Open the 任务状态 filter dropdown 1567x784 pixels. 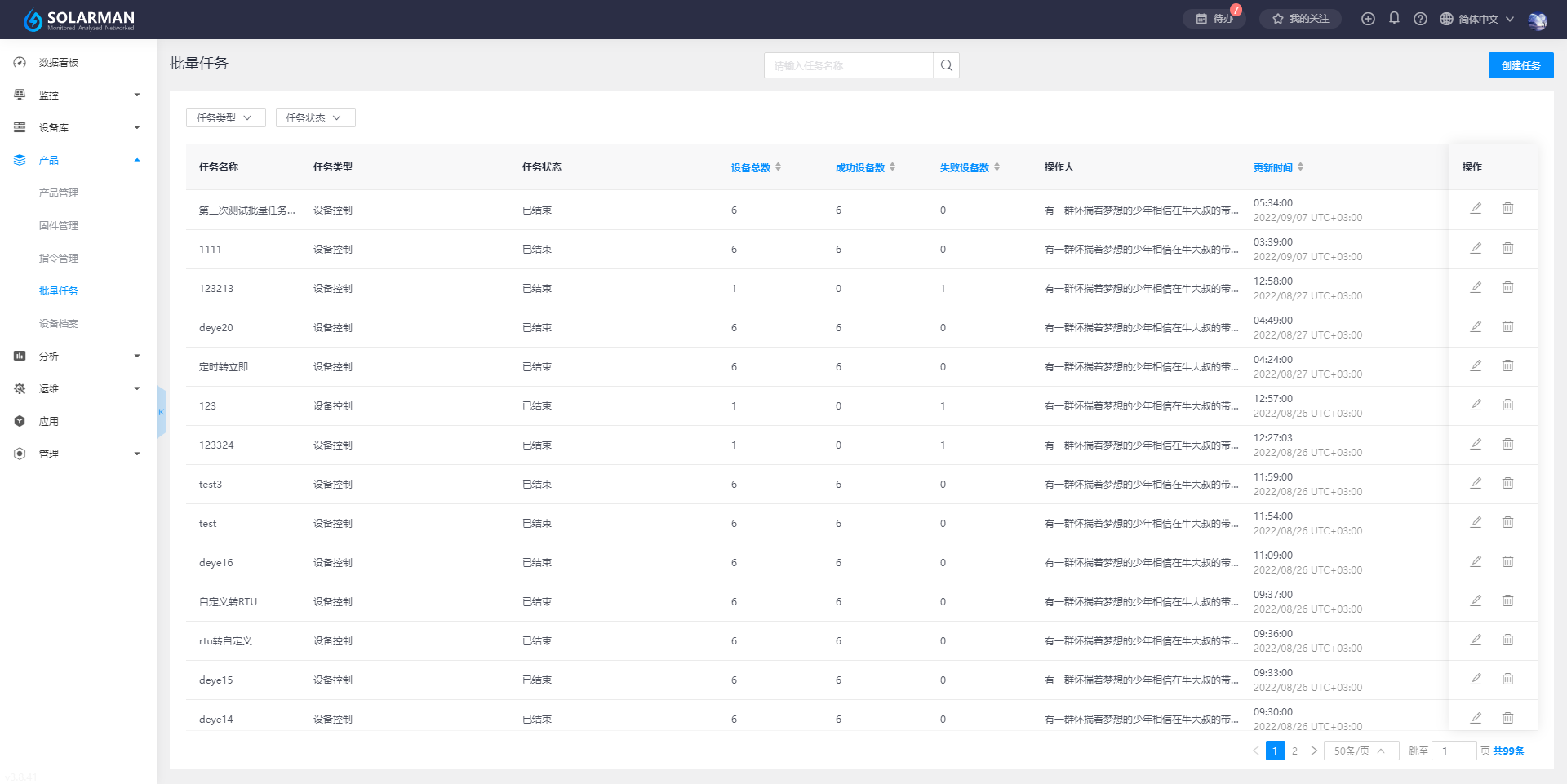coord(315,117)
